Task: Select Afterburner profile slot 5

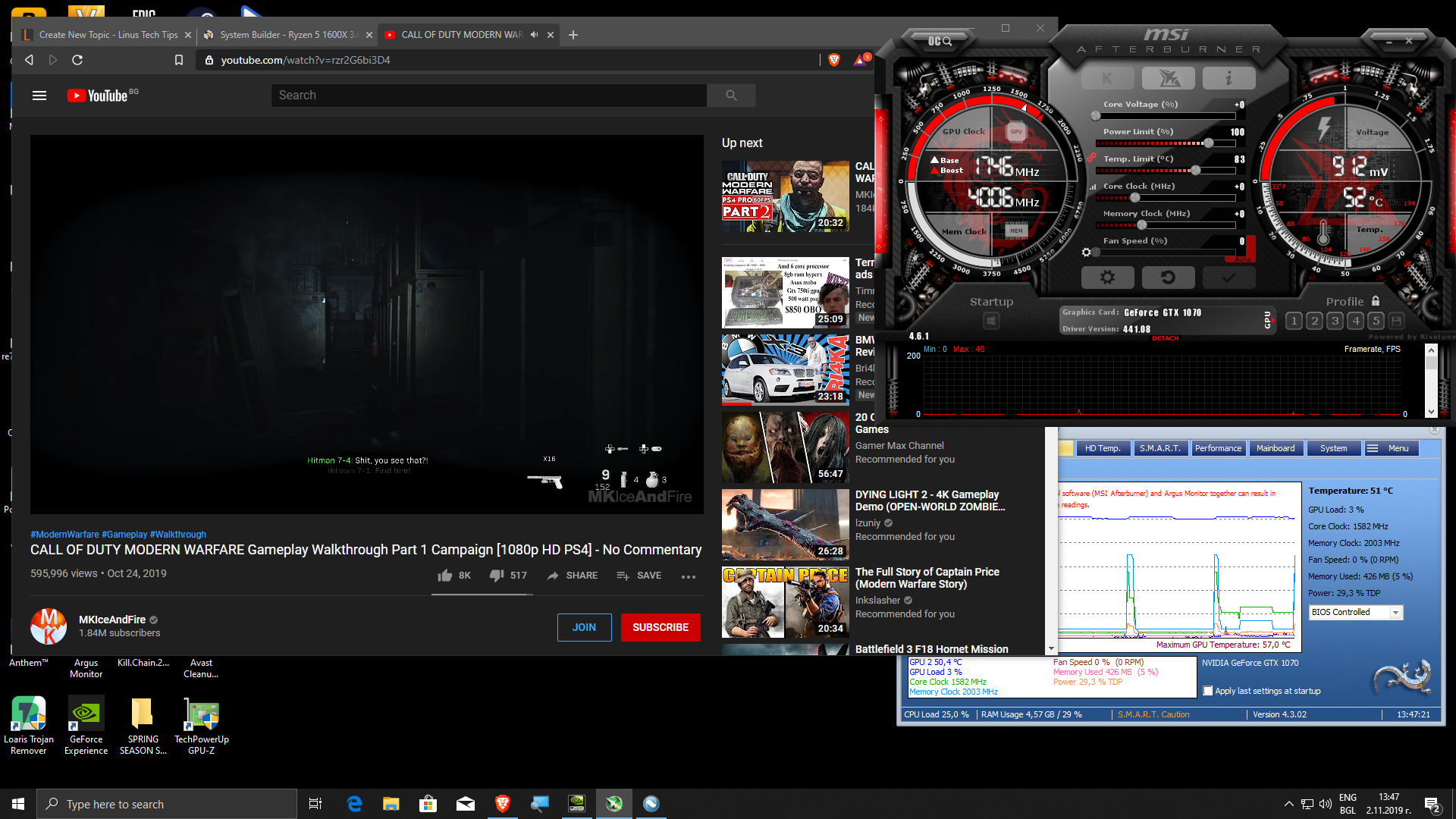Action: pyautogui.click(x=1376, y=321)
